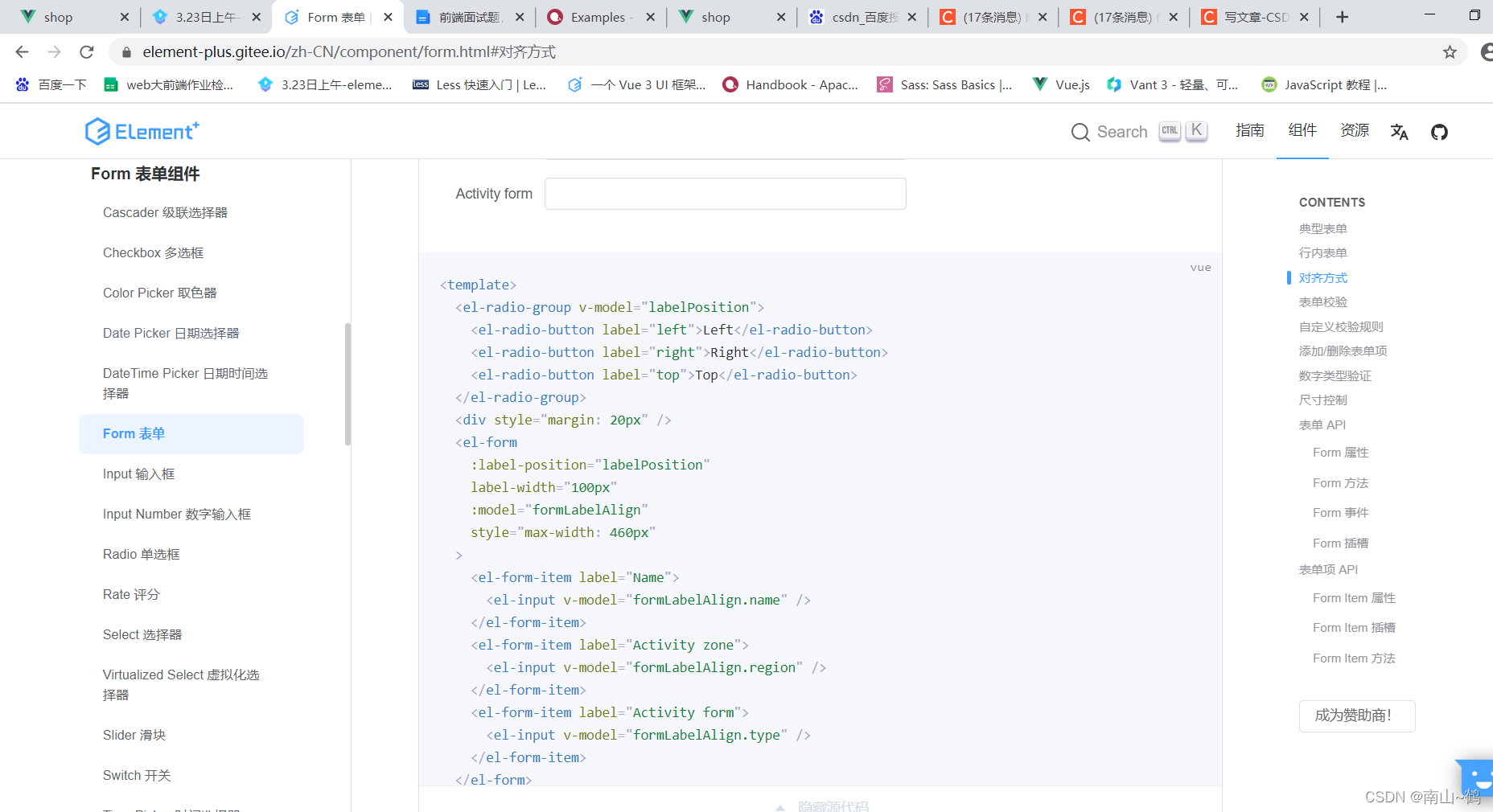The image size is (1493, 812).
Task: Open Switch 开关 in sidebar
Action: [137, 775]
